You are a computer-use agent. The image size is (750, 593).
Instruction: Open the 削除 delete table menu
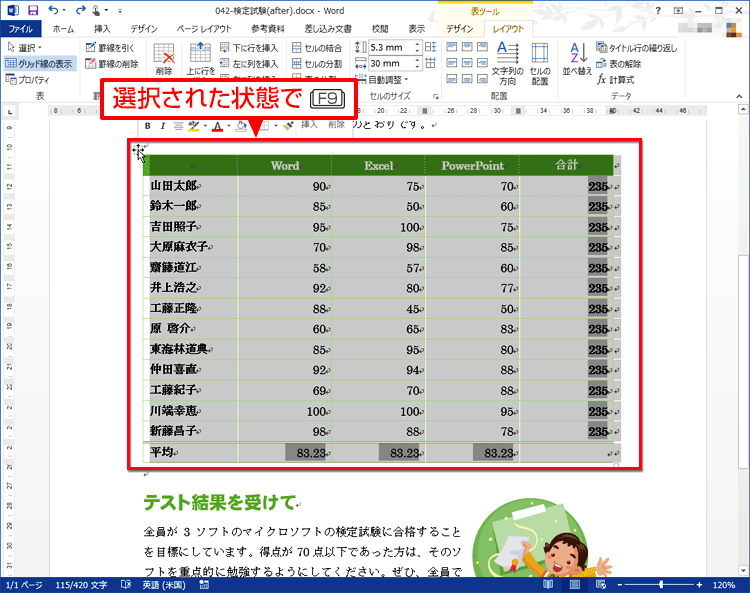(x=164, y=59)
